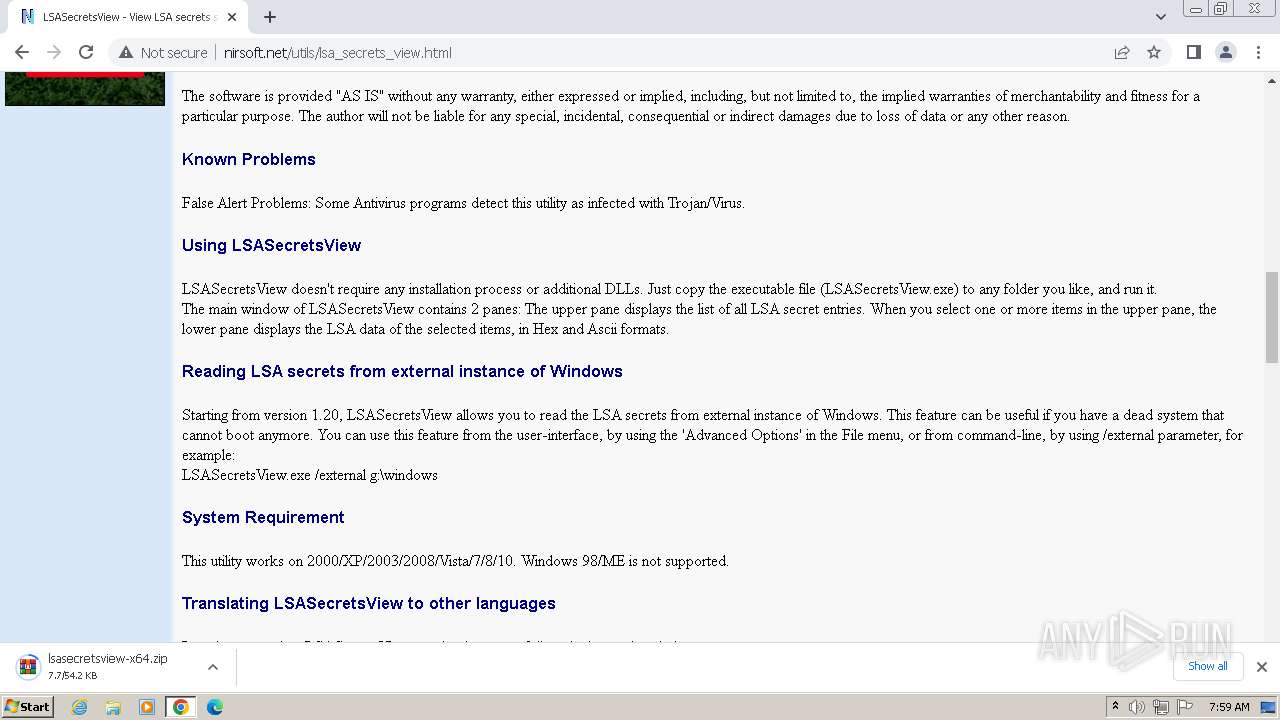
Task: Click the sidebar advertisement image
Action: click(x=85, y=89)
